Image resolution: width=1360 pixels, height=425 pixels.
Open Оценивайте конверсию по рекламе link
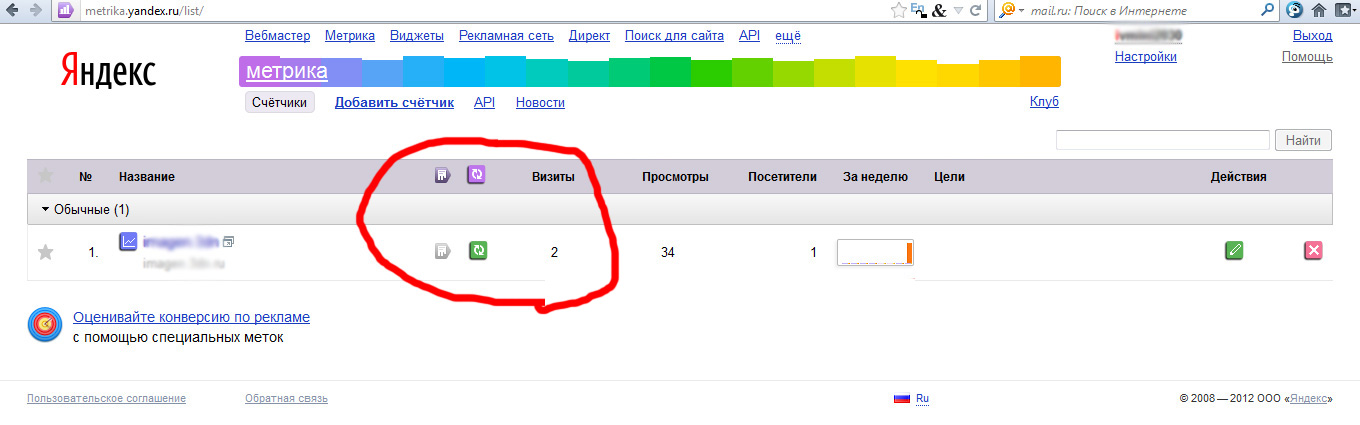pos(191,317)
